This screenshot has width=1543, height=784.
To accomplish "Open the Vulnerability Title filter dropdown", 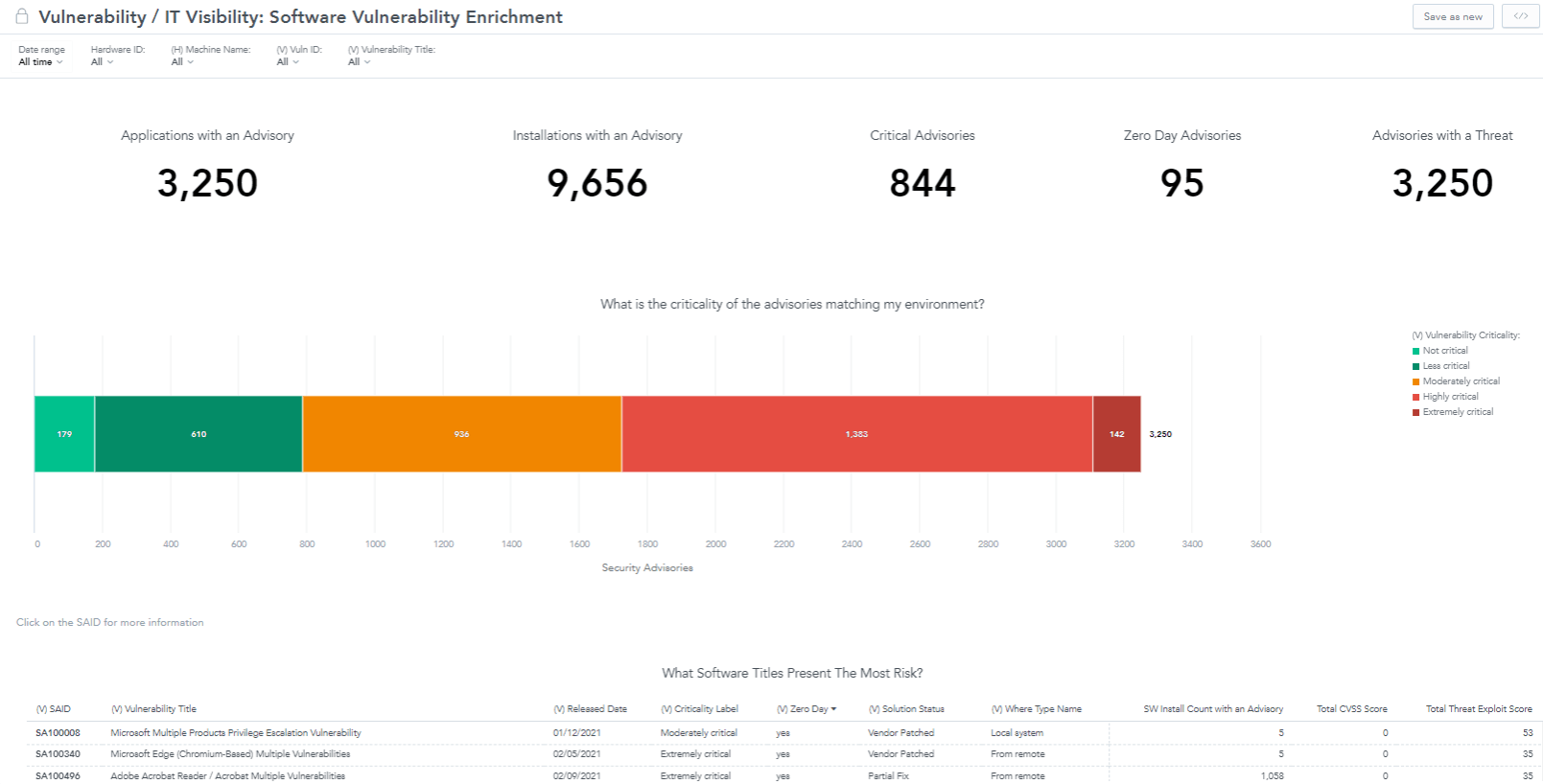I will (x=359, y=62).
